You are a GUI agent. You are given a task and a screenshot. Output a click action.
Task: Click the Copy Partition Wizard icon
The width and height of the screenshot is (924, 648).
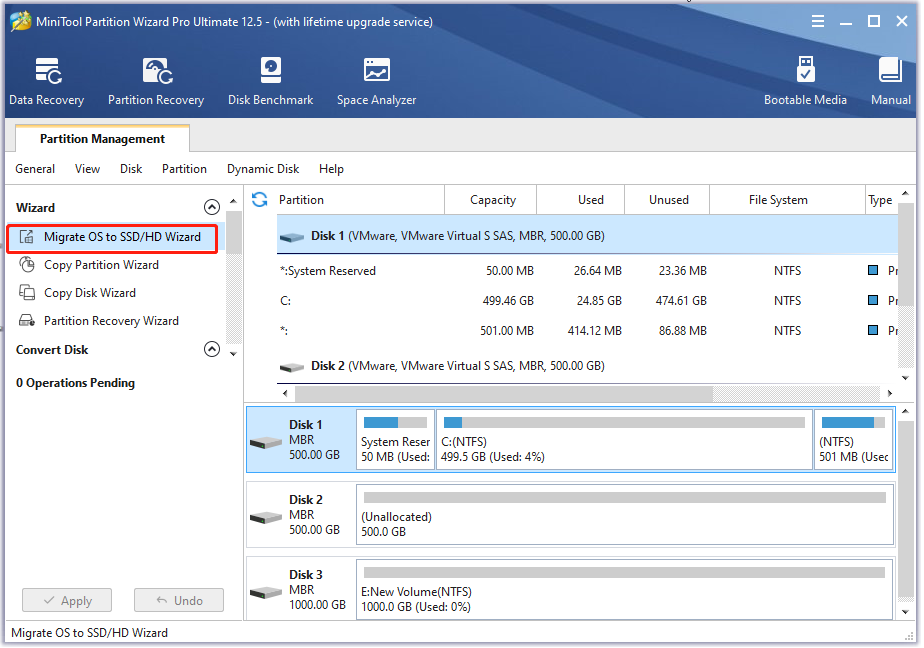[x=27, y=265]
